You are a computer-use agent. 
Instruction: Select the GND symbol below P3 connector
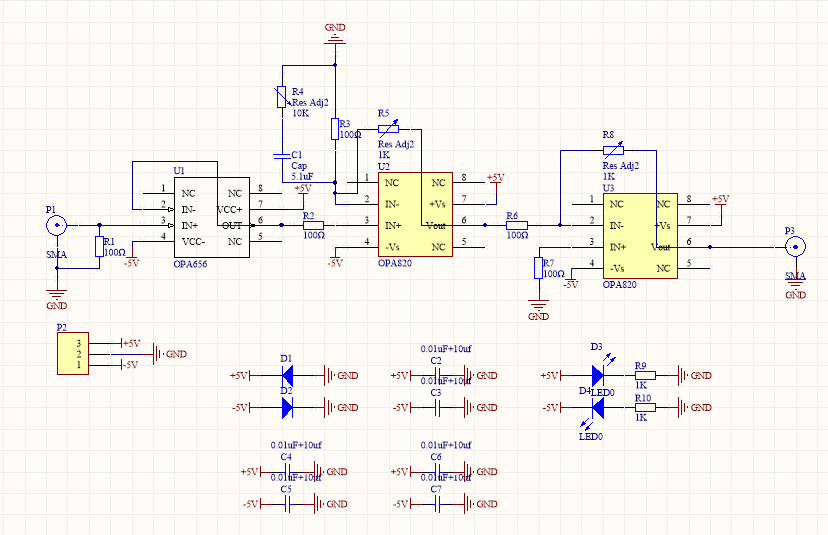[795, 289]
